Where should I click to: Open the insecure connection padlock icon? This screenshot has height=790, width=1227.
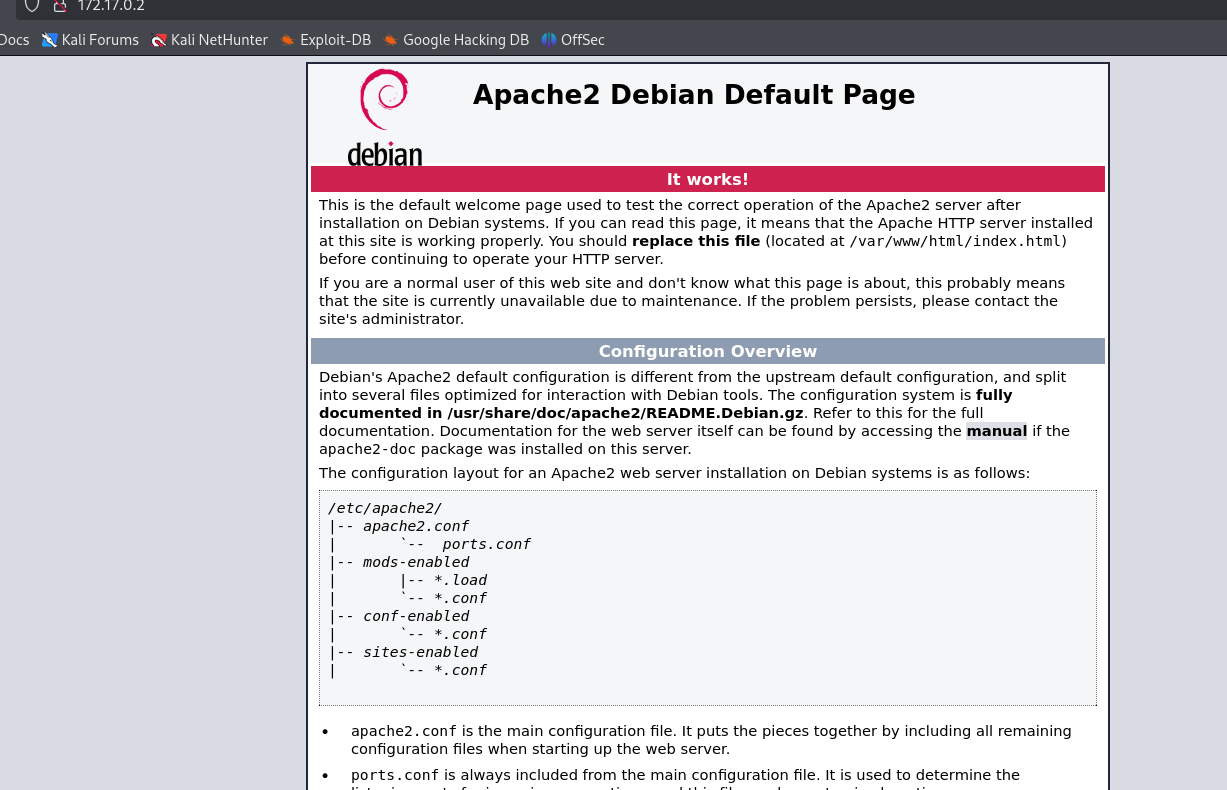[61, 5]
